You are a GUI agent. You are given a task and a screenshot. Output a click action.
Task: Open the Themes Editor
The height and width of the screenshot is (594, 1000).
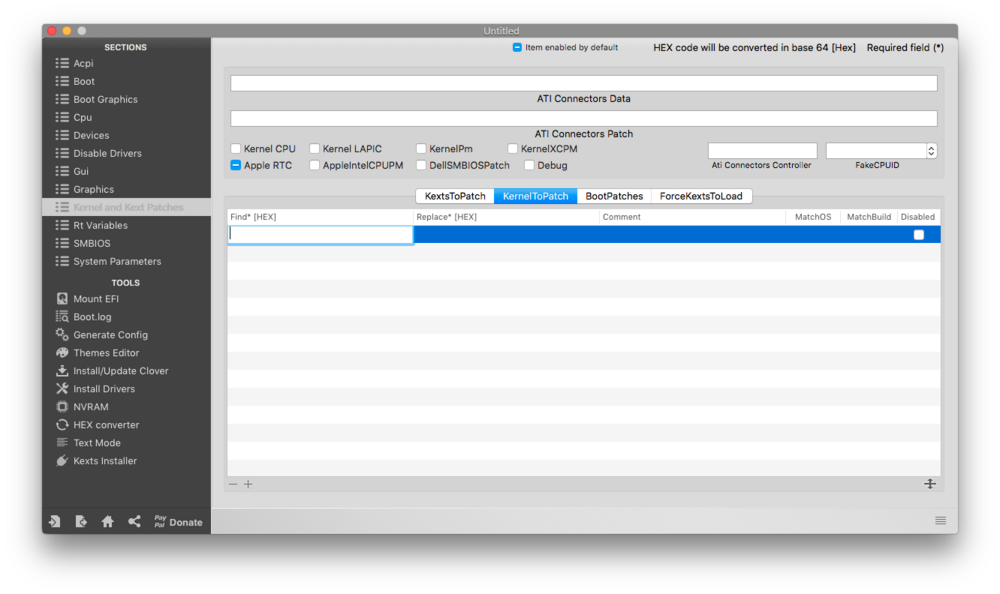105,353
